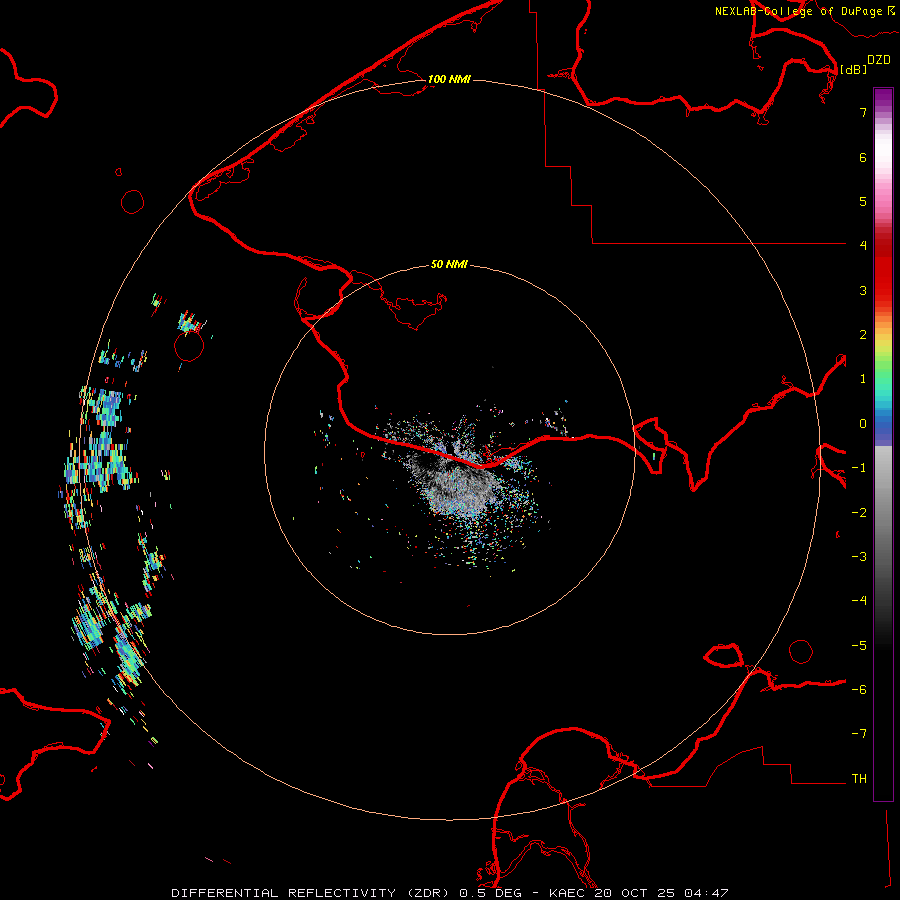Click the '6' value on the colorbar scale
Screen dimensions: 900x900
(x=863, y=157)
